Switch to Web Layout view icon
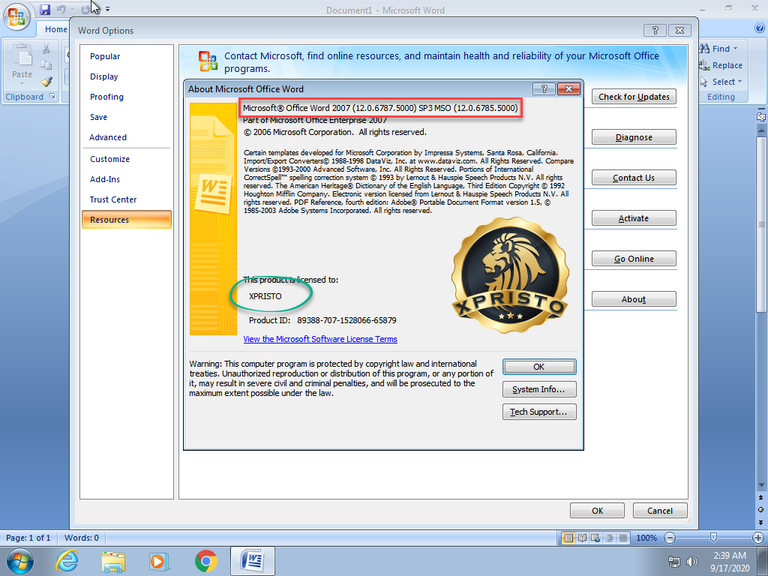The height and width of the screenshot is (576, 768). 596,538
